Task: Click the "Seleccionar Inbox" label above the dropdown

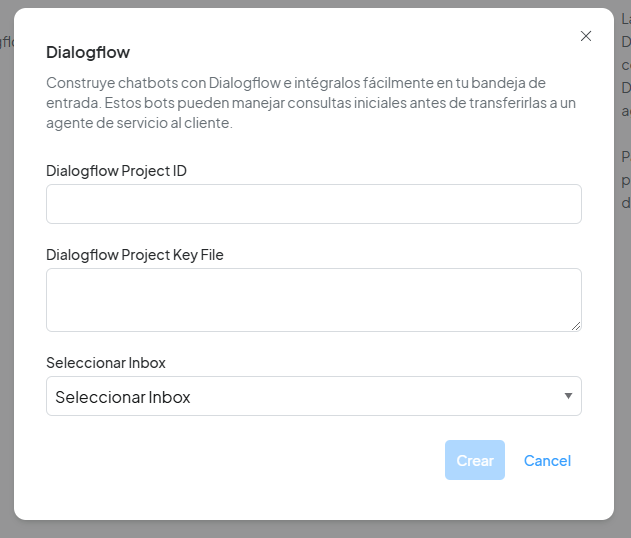Action: coord(106,362)
